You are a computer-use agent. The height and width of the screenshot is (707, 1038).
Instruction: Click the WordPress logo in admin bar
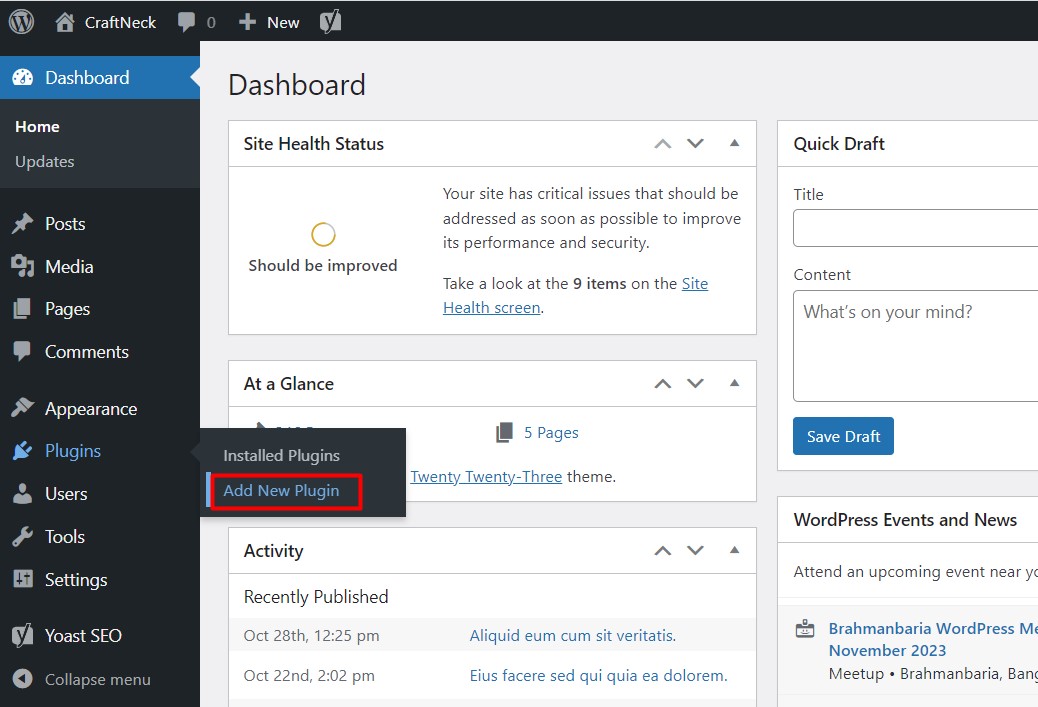pos(21,22)
